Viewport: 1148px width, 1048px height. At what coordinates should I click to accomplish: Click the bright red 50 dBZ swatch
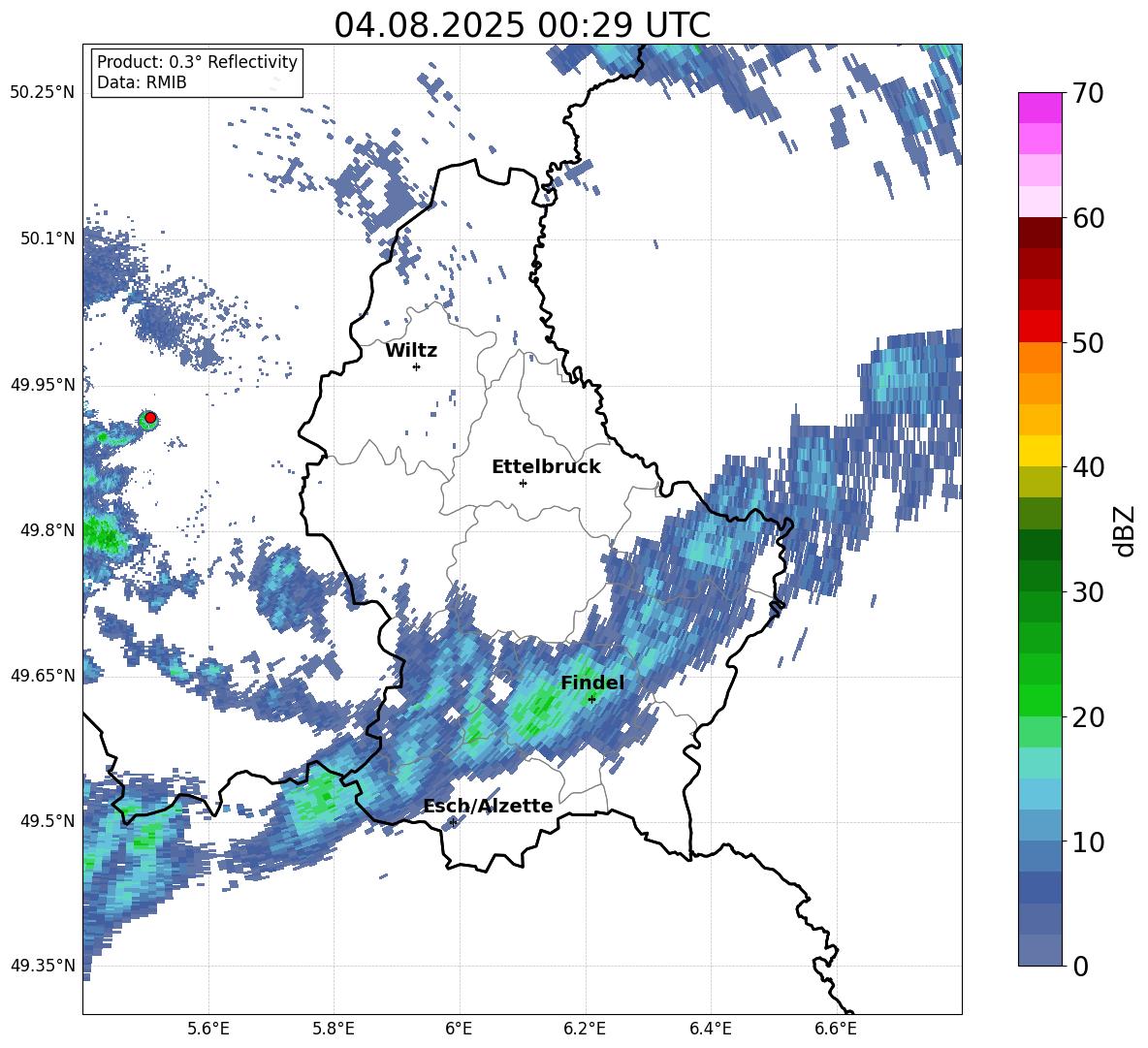point(1039,326)
